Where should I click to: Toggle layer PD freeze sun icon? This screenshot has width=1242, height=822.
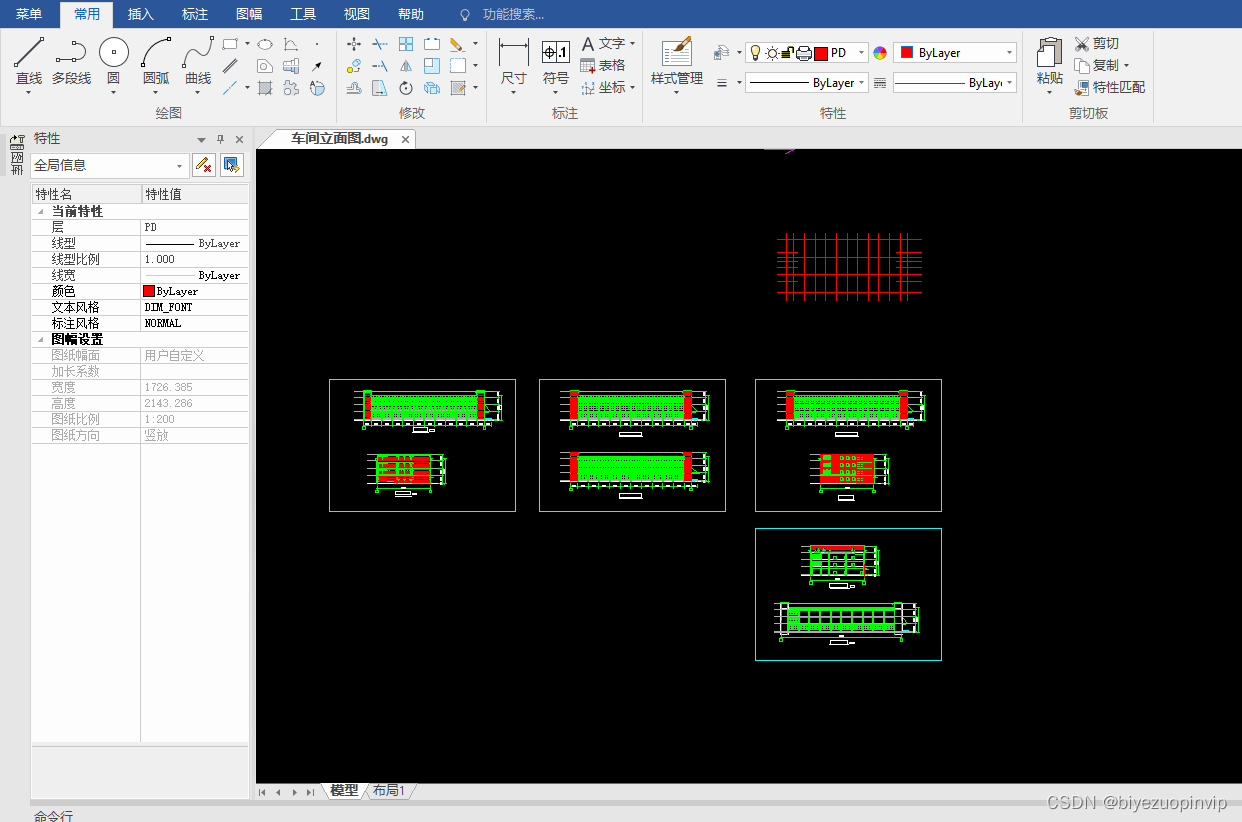click(x=772, y=53)
